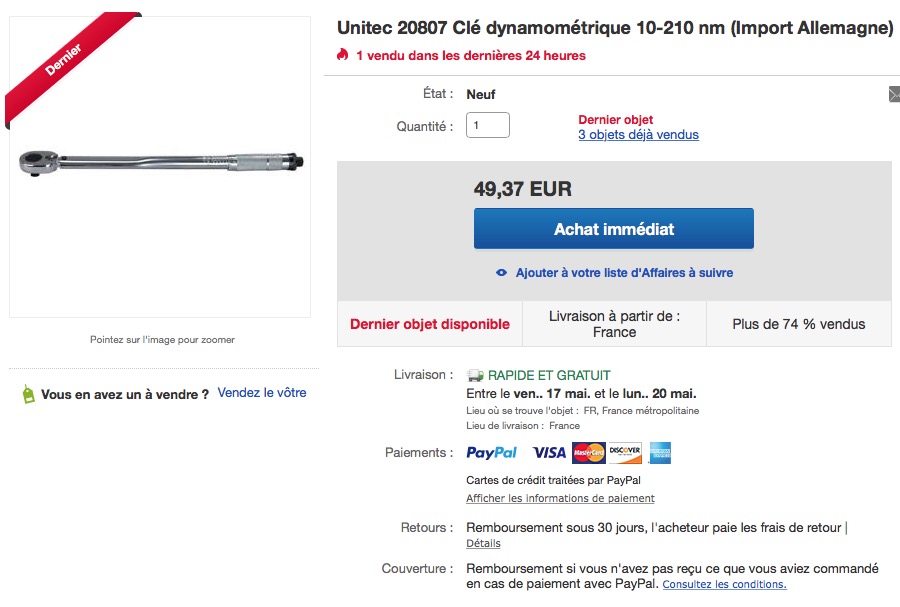
Task: Add item via Ajouter à votre liste d'Affaires
Action: [x=624, y=273]
